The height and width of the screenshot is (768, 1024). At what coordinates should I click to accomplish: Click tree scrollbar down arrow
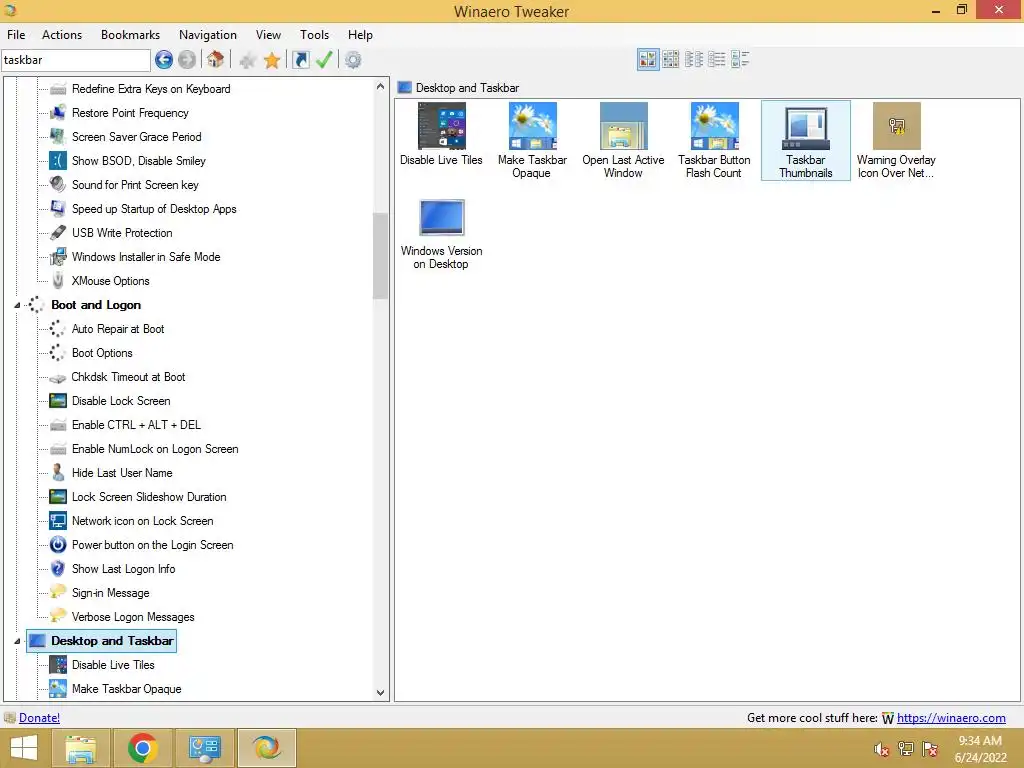pyautogui.click(x=380, y=693)
